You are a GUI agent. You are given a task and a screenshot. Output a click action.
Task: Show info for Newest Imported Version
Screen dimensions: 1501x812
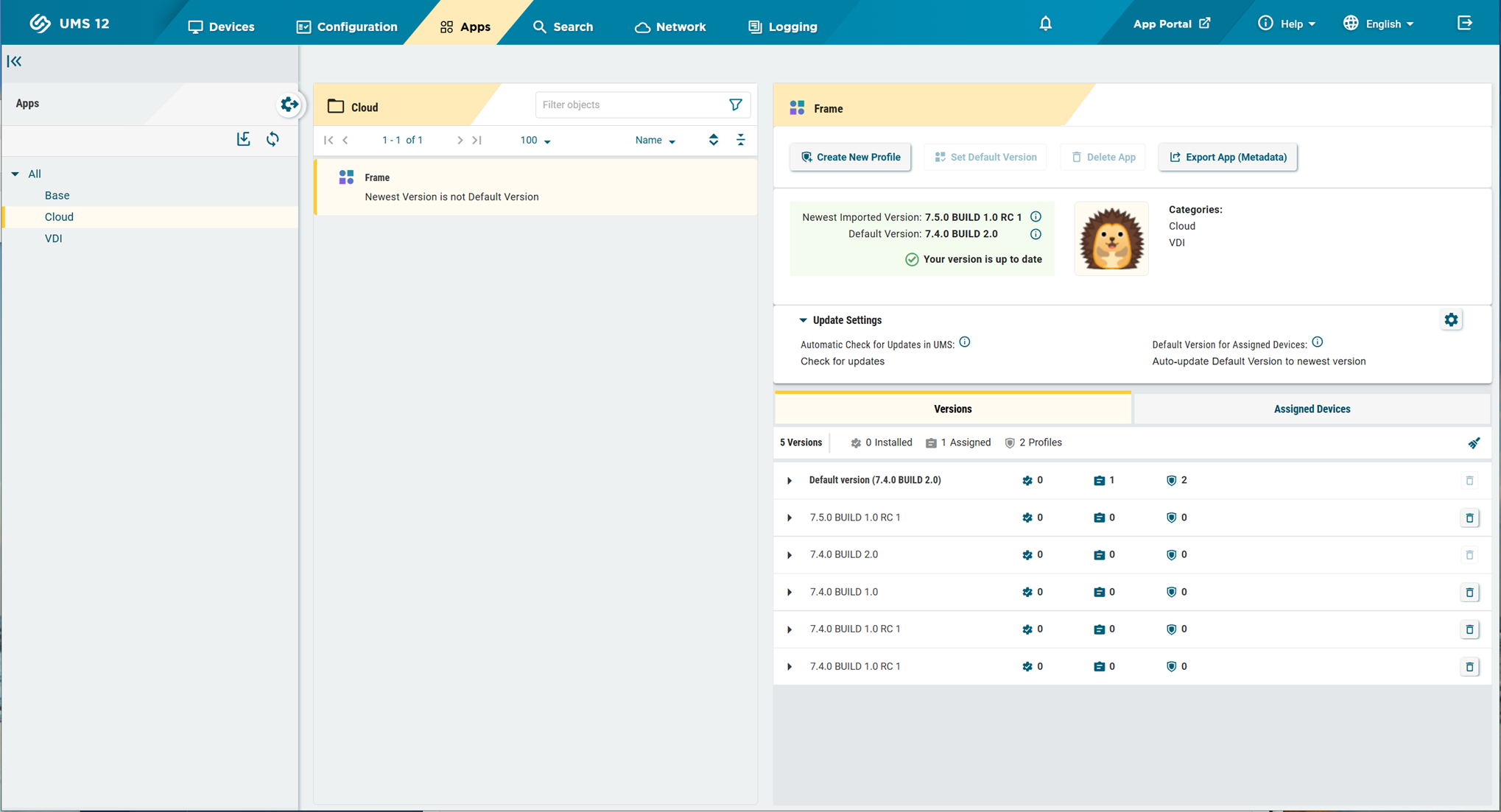[x=1036, y=217]
